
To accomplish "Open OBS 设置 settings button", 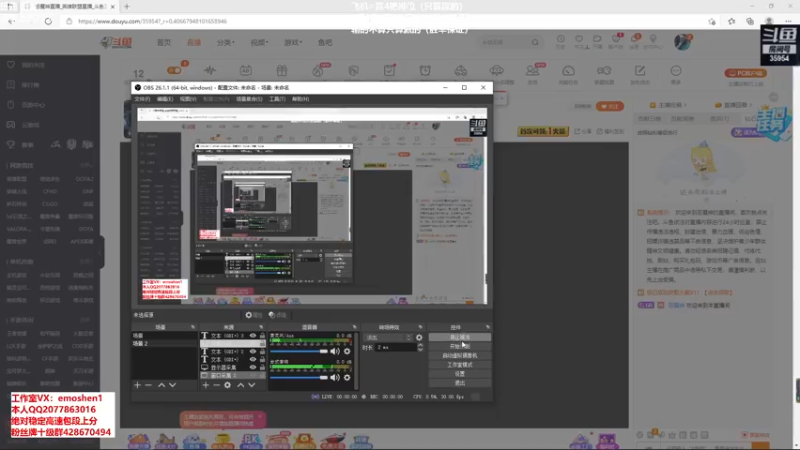I will (x=460, y=374).
